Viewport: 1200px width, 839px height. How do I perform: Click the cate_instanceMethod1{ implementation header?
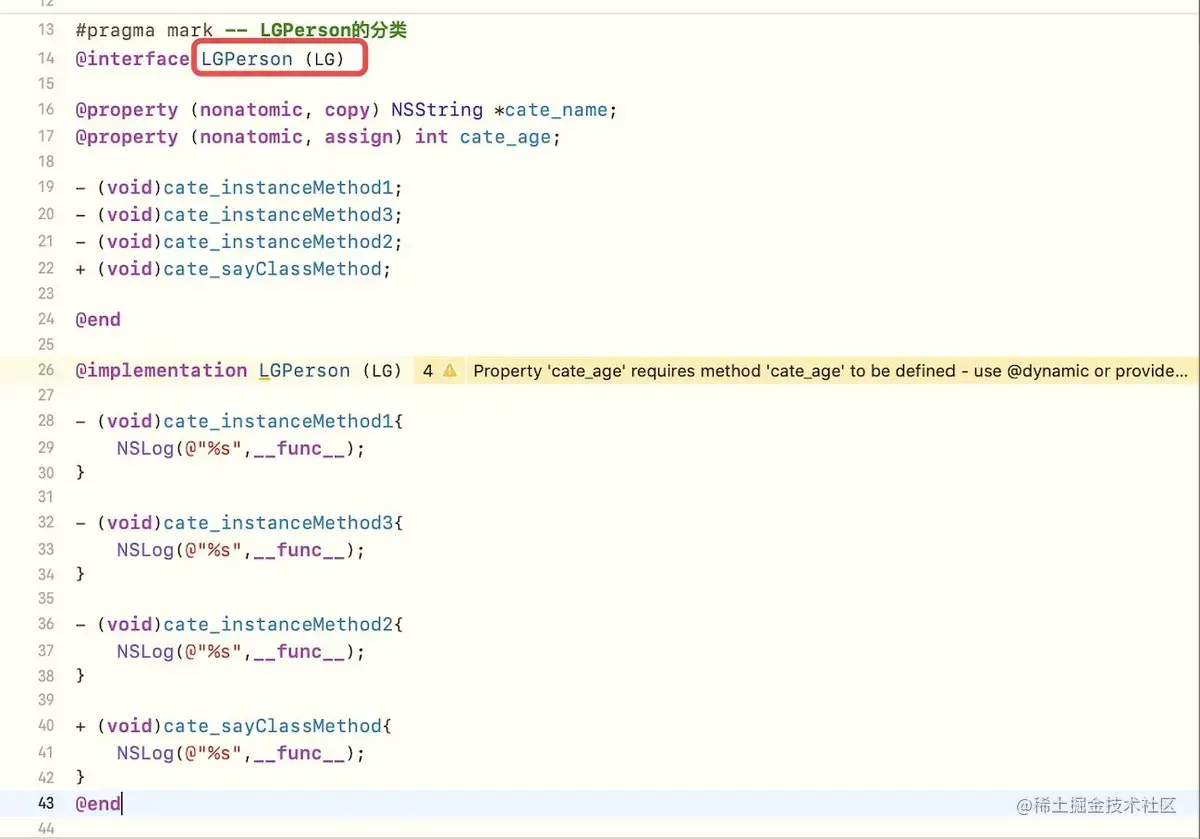283,421
